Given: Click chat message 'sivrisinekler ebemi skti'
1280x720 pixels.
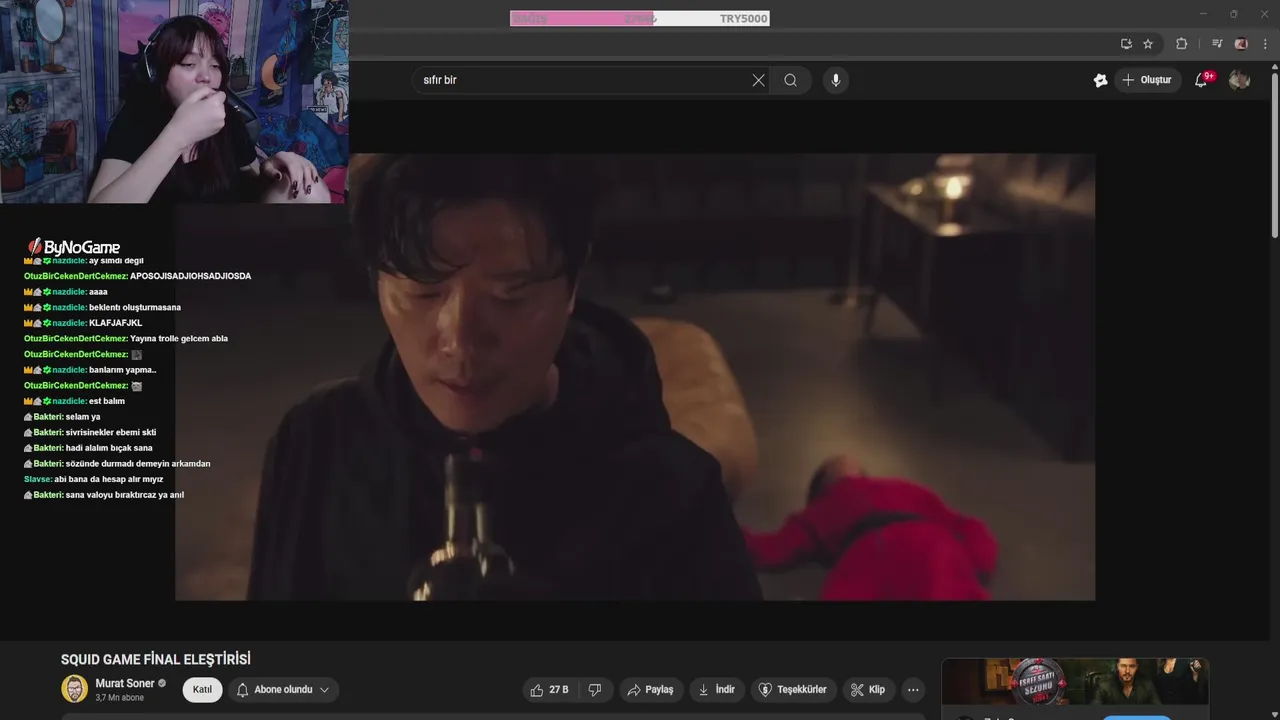Looking at the screenshot, I should pyautogui.click(x=111, y=432).
